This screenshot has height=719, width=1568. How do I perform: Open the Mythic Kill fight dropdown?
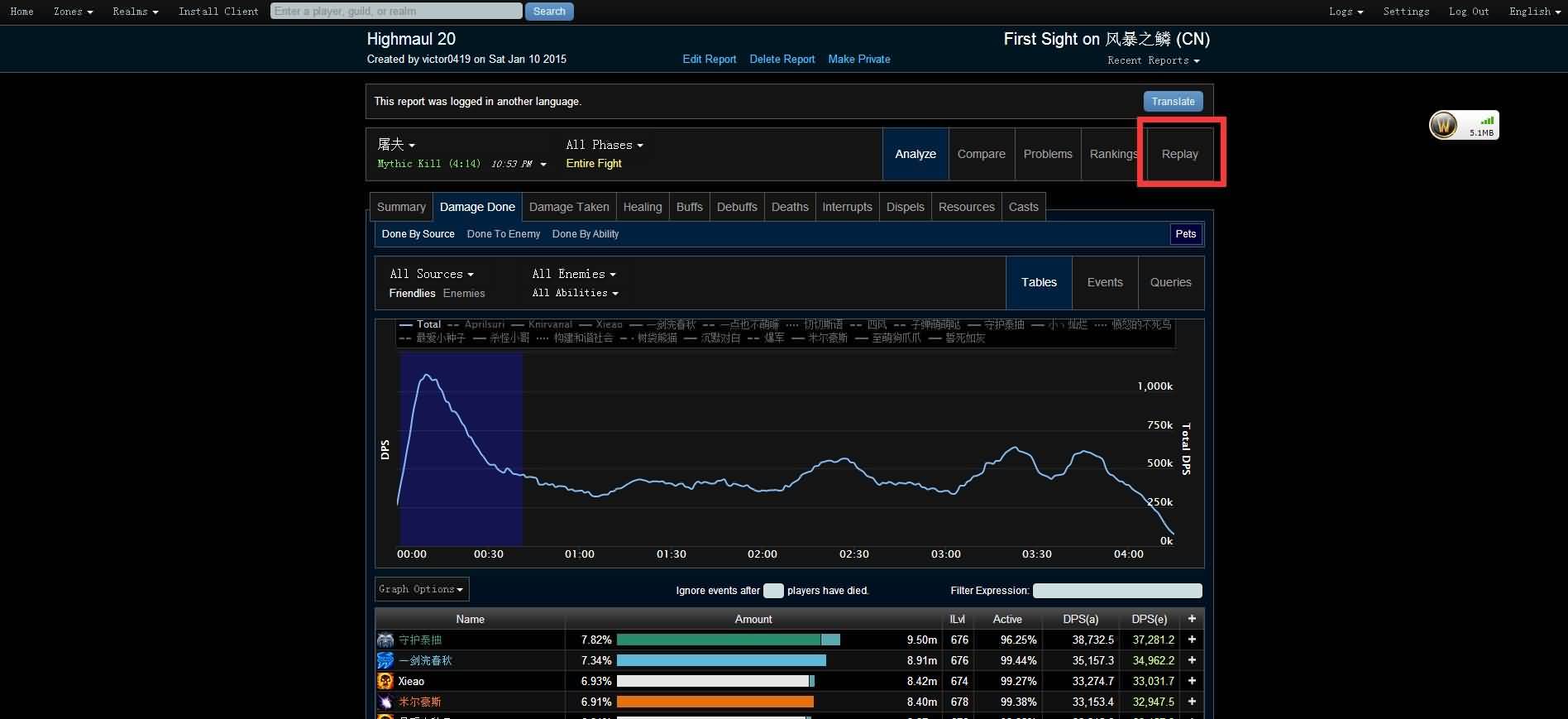tap(461, 164)
